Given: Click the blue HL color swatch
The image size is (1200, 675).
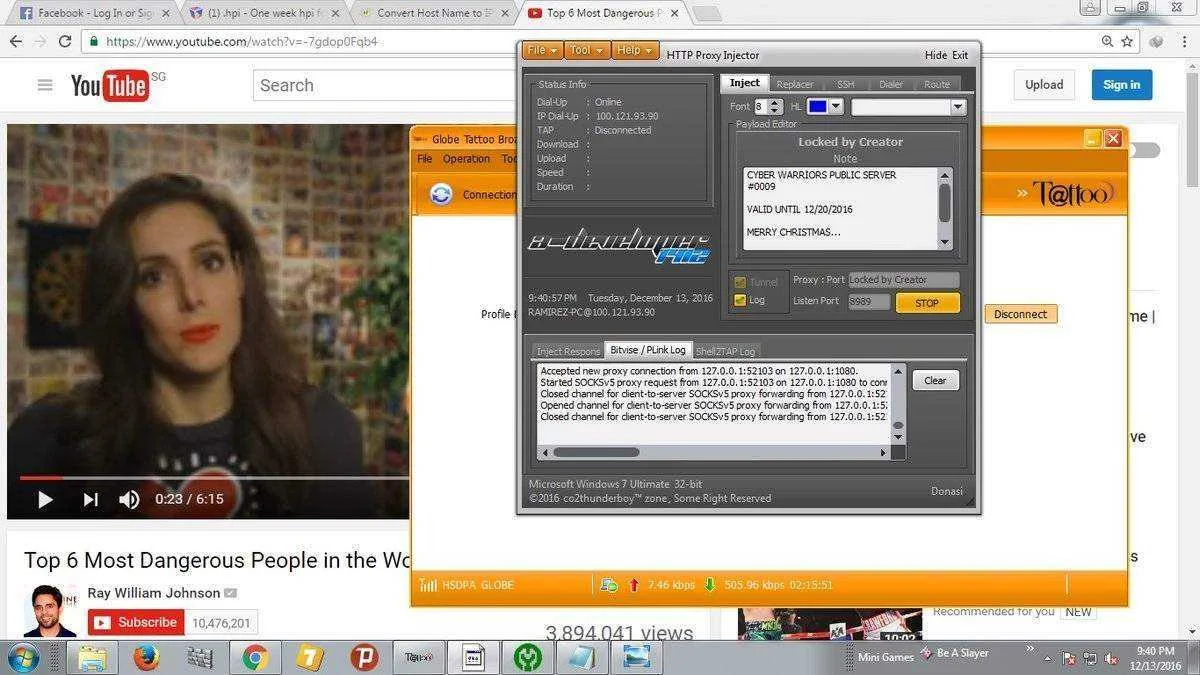Looking at the screenshot, I should click(x=817, y=106).
